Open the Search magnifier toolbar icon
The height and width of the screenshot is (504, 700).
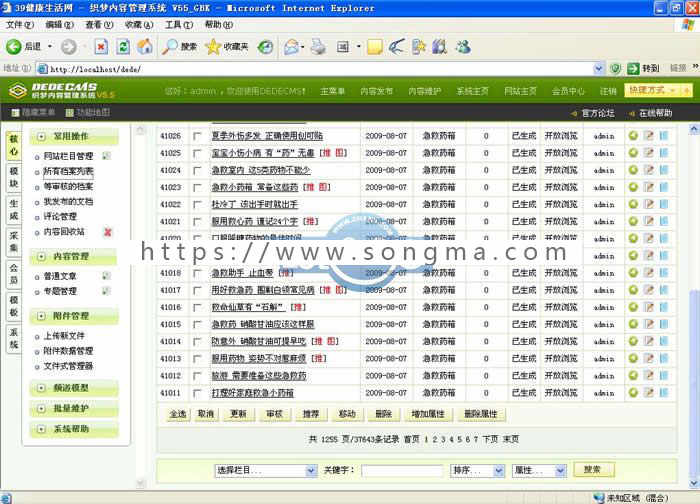(170, 46)
